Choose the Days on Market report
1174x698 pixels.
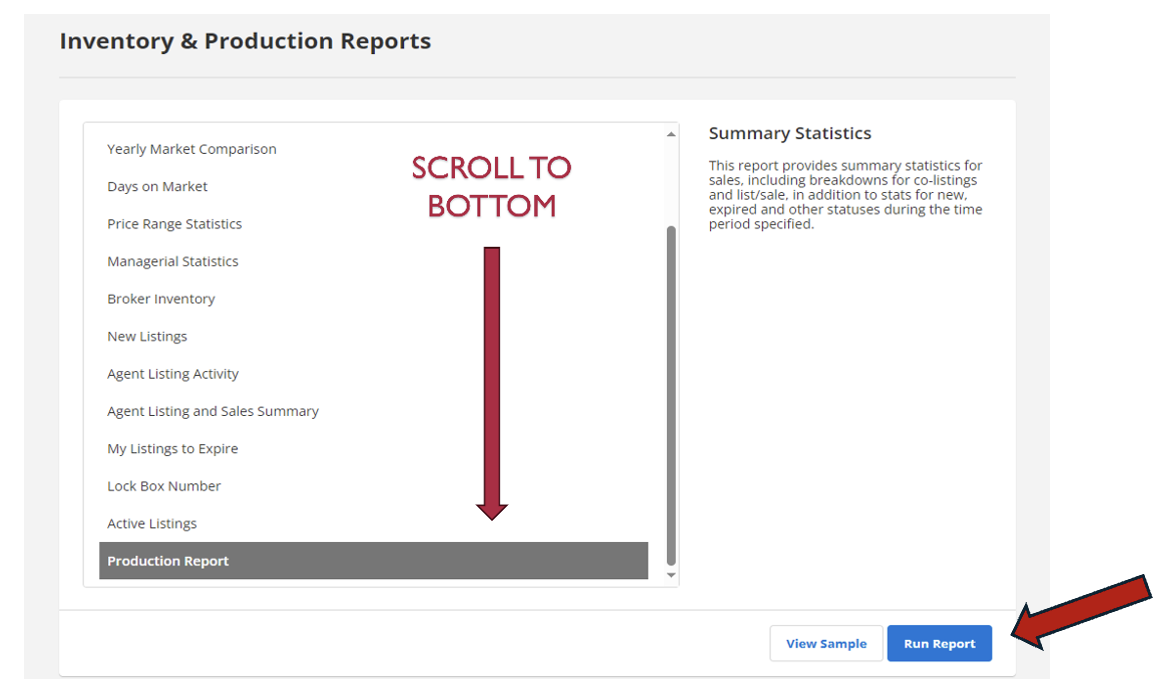point(158,187)
